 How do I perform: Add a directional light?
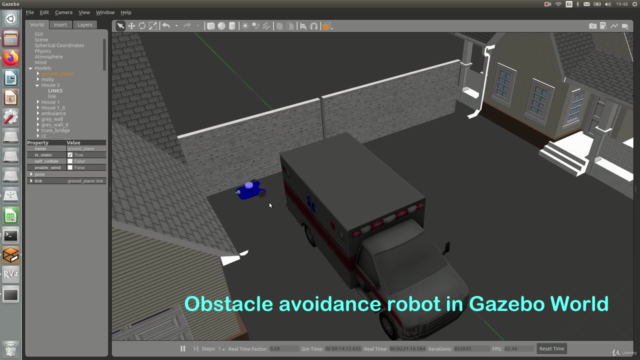coord(266,26)
